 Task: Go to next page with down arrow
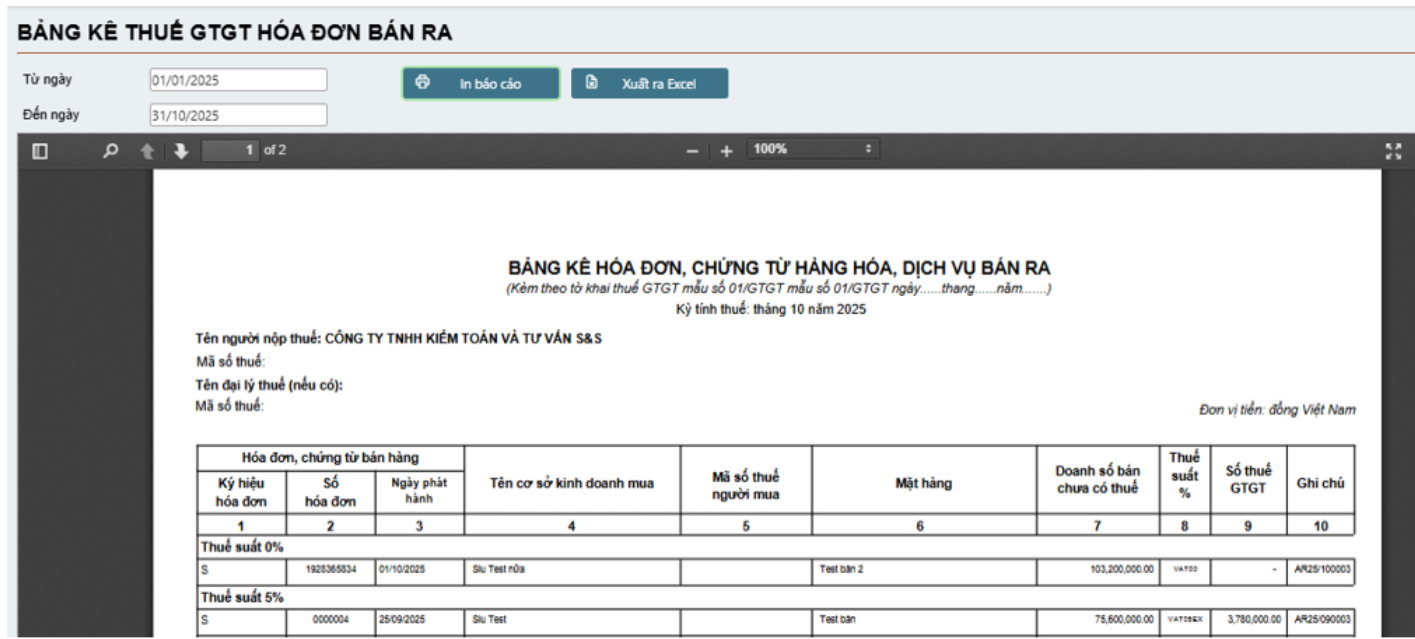181,151
